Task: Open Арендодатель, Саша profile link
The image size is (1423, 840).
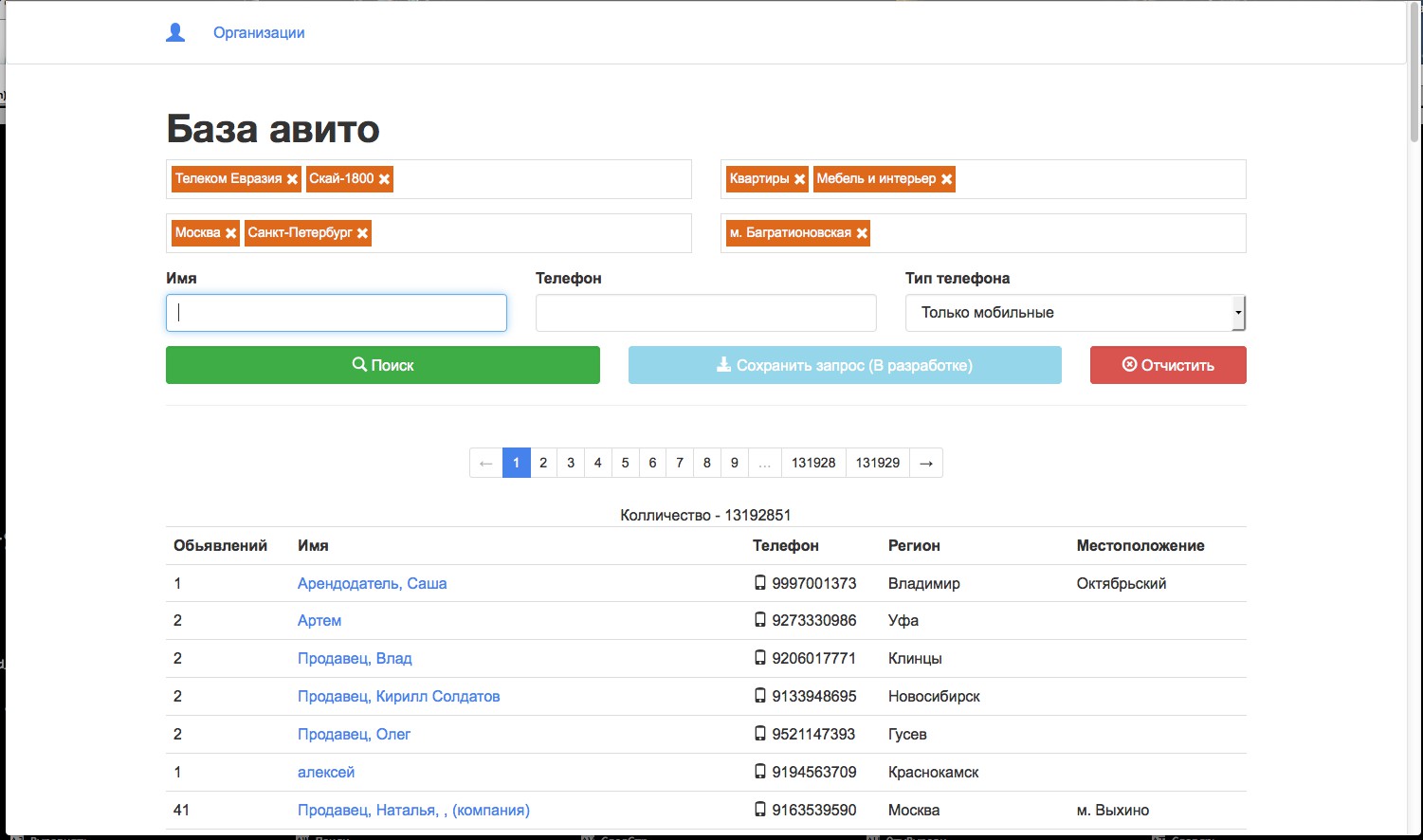Action: pos(372,583)
